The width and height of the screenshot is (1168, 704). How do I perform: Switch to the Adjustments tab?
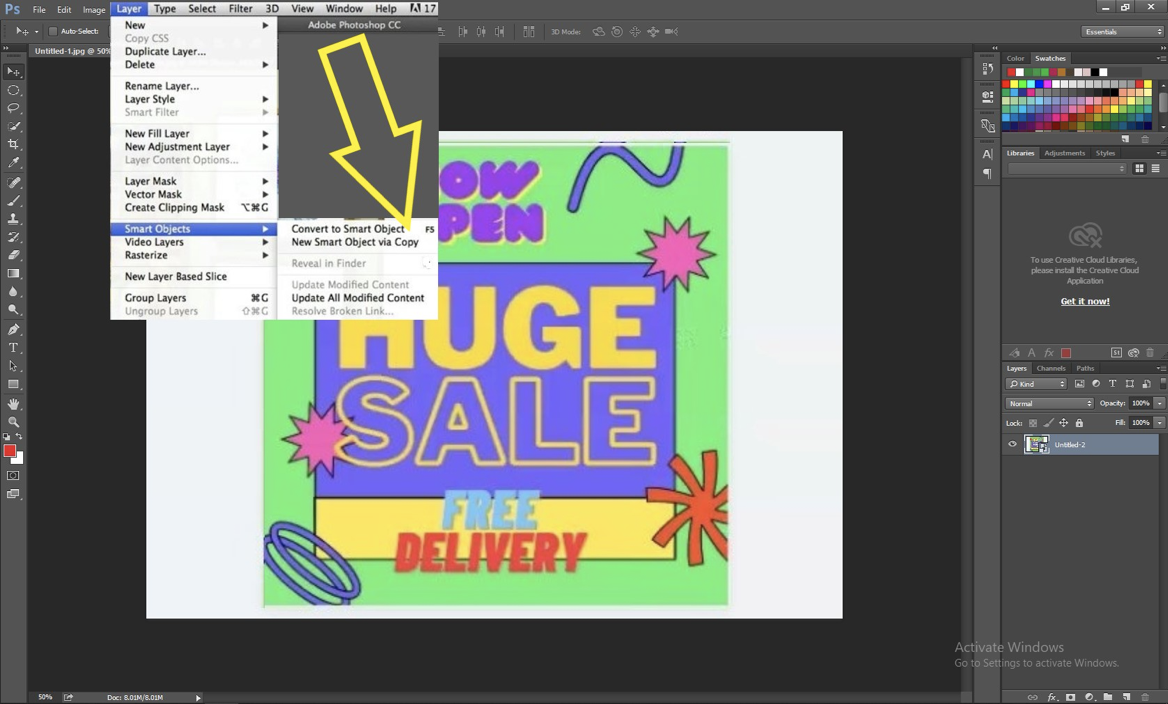1064,153
